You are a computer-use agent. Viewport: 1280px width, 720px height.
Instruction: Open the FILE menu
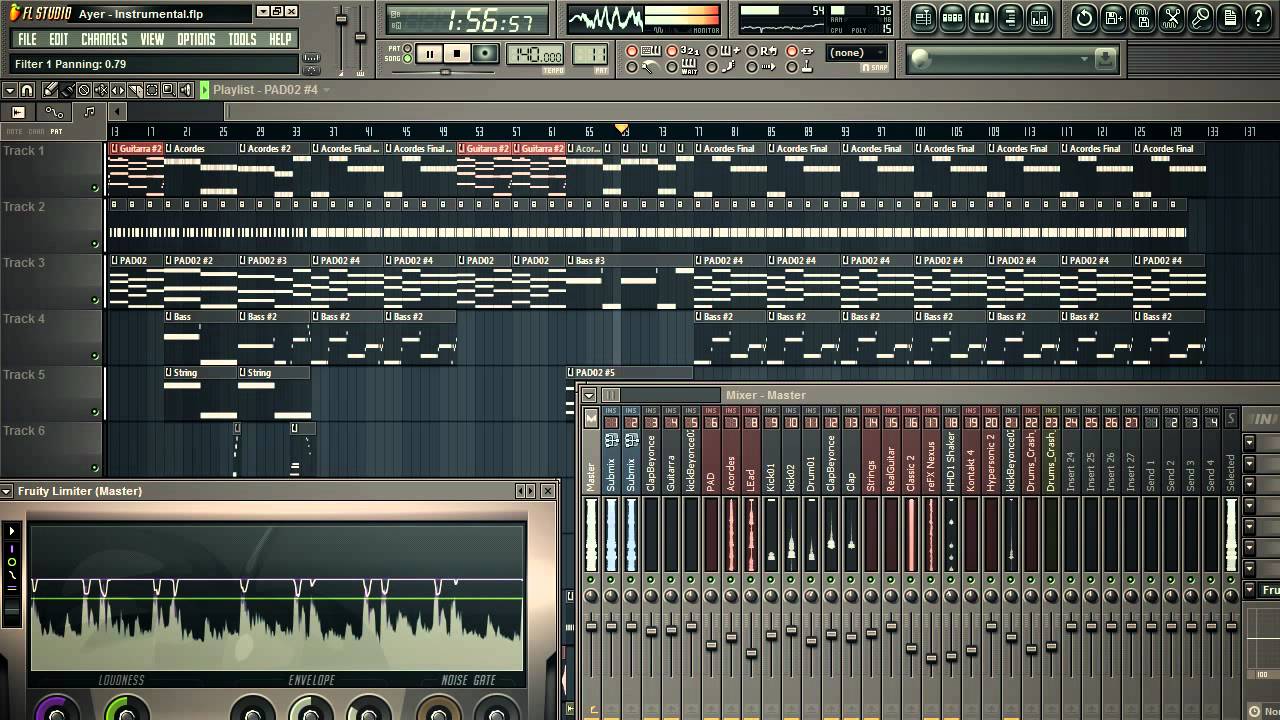pyautogui.click(x=27, y=39)
